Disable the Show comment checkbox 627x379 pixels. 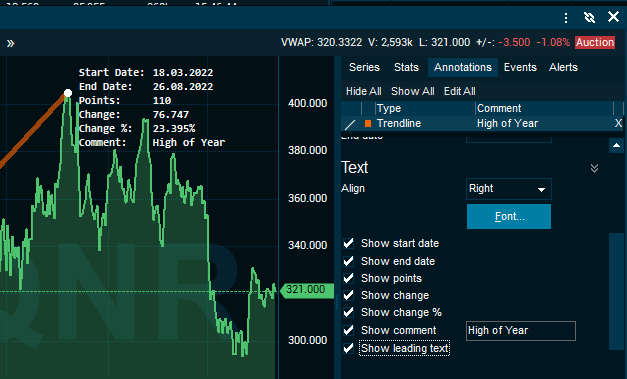[348, 330]
